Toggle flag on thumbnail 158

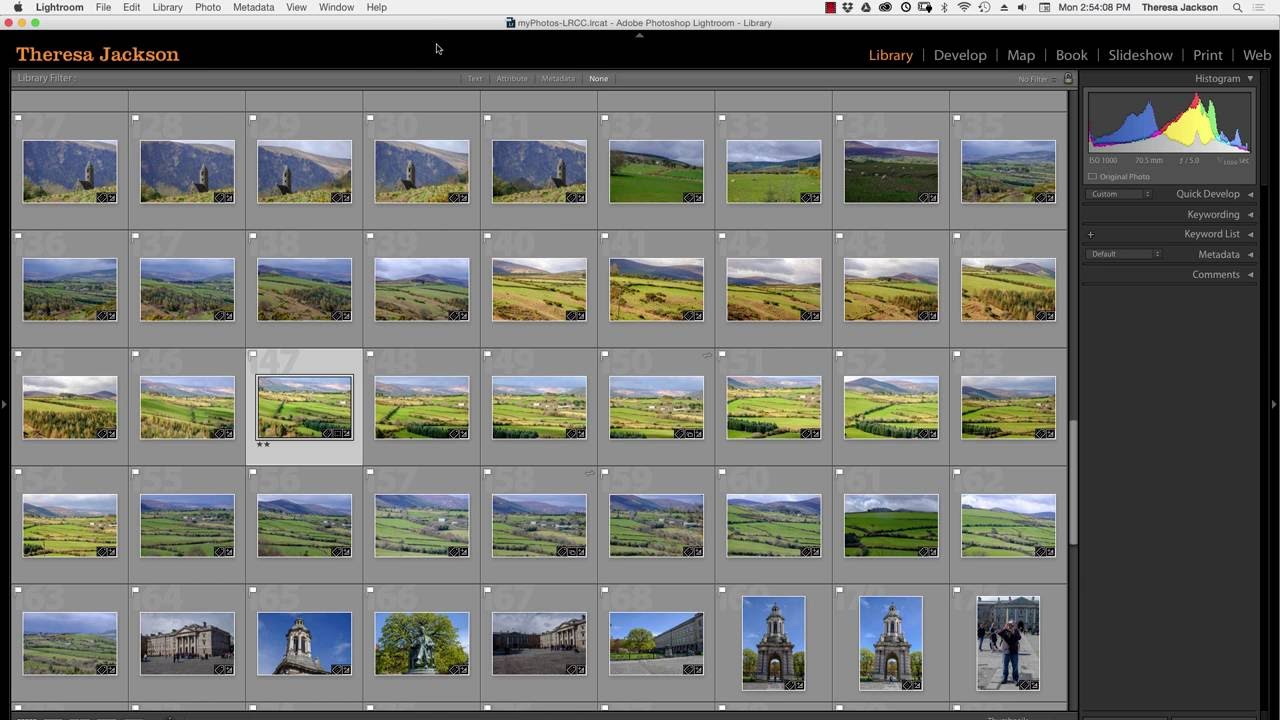pos(487,472)
